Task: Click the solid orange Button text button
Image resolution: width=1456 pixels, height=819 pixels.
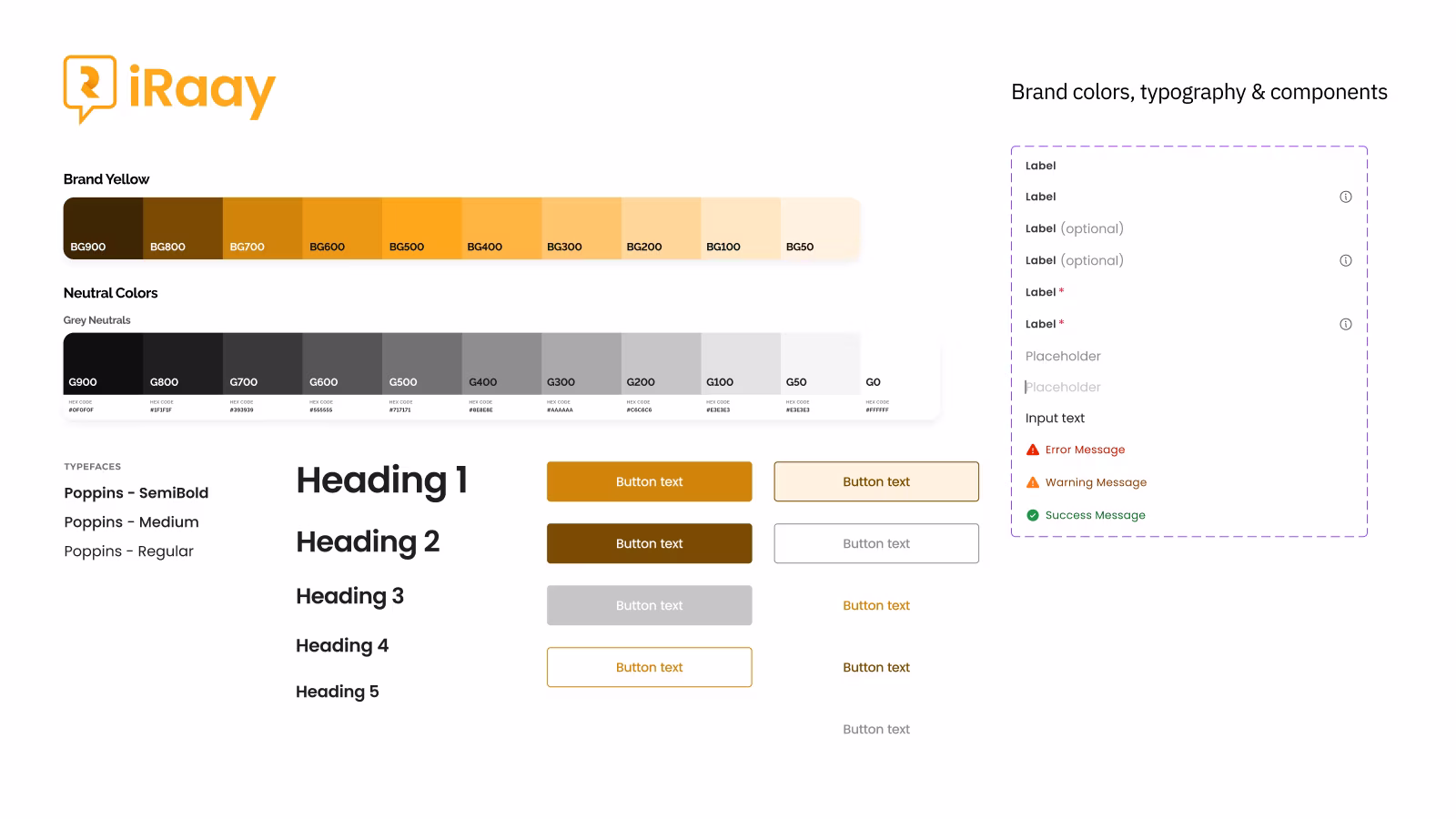Action: (x=650, y=481)
